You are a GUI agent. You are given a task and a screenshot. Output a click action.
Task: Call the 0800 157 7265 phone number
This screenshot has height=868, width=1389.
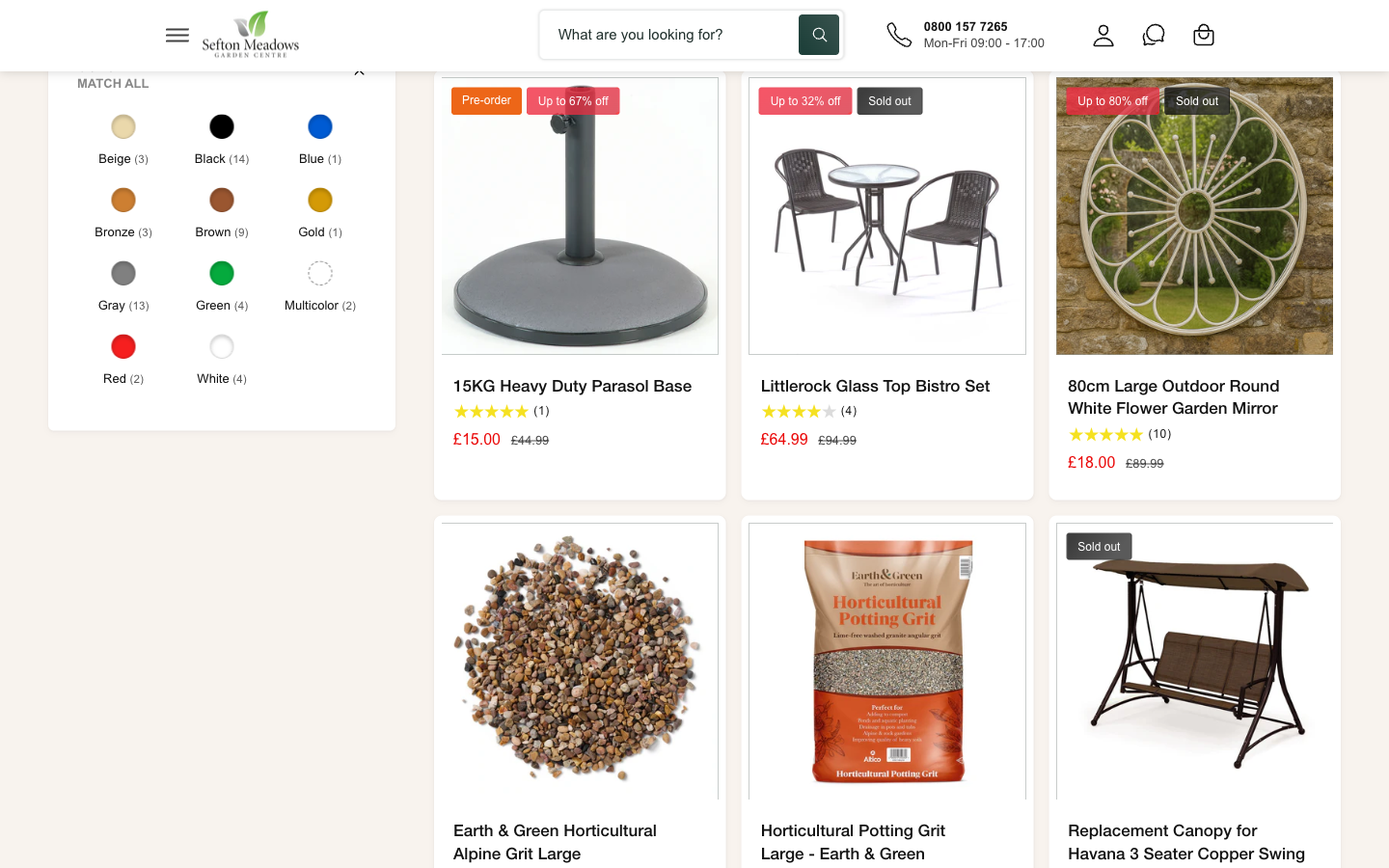click(966, 27)
